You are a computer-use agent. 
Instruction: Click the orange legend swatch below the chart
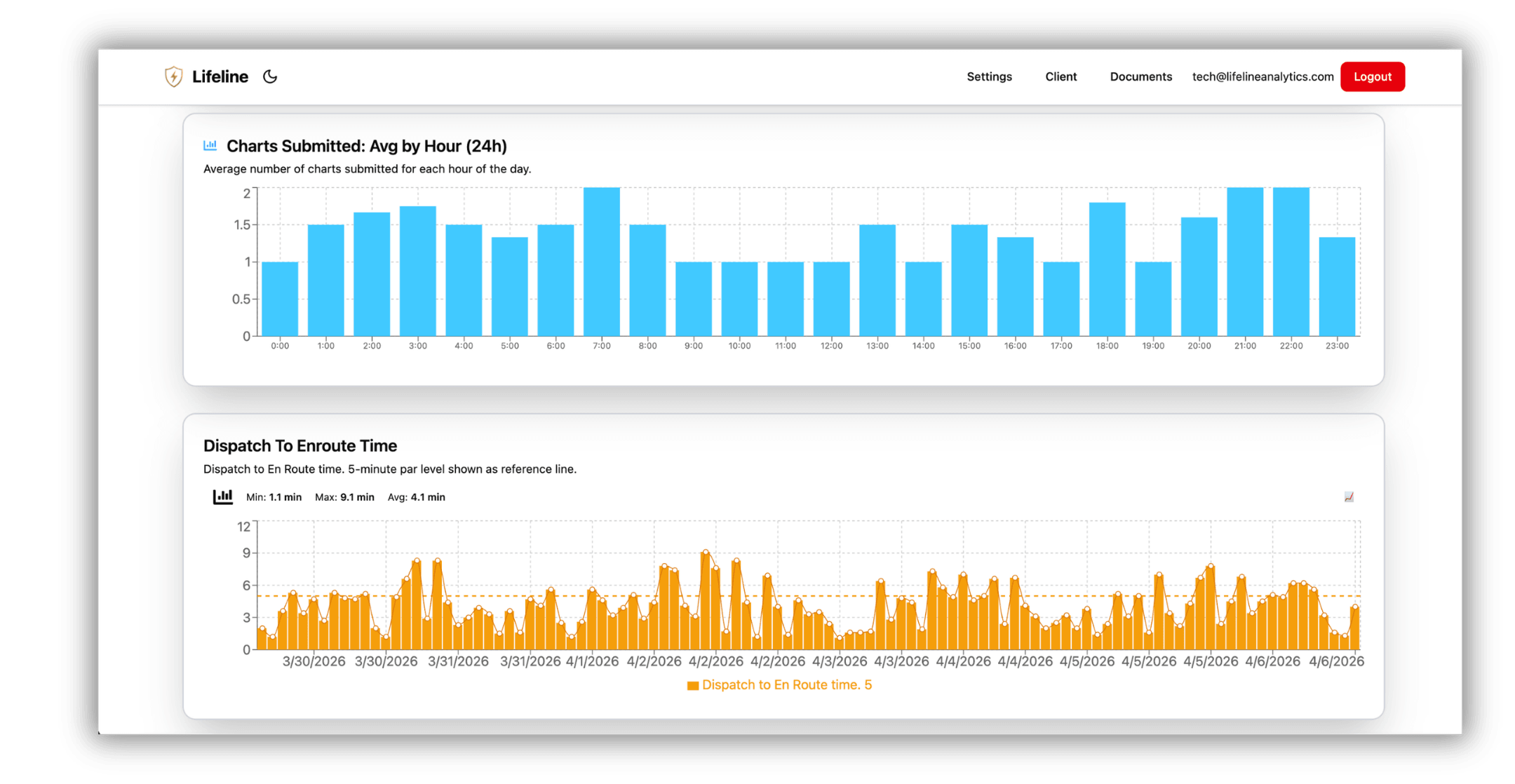pos(692,684)
